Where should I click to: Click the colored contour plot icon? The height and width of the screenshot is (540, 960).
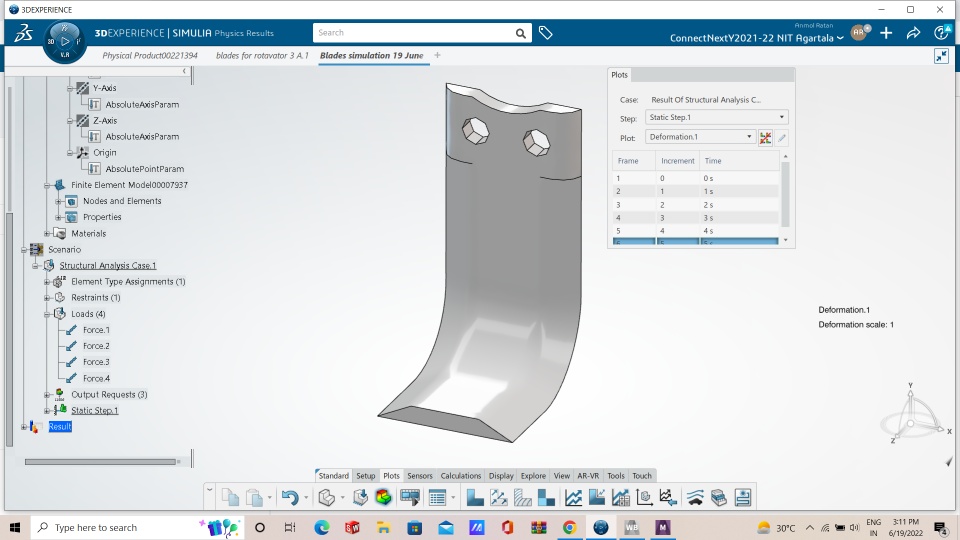384,497
